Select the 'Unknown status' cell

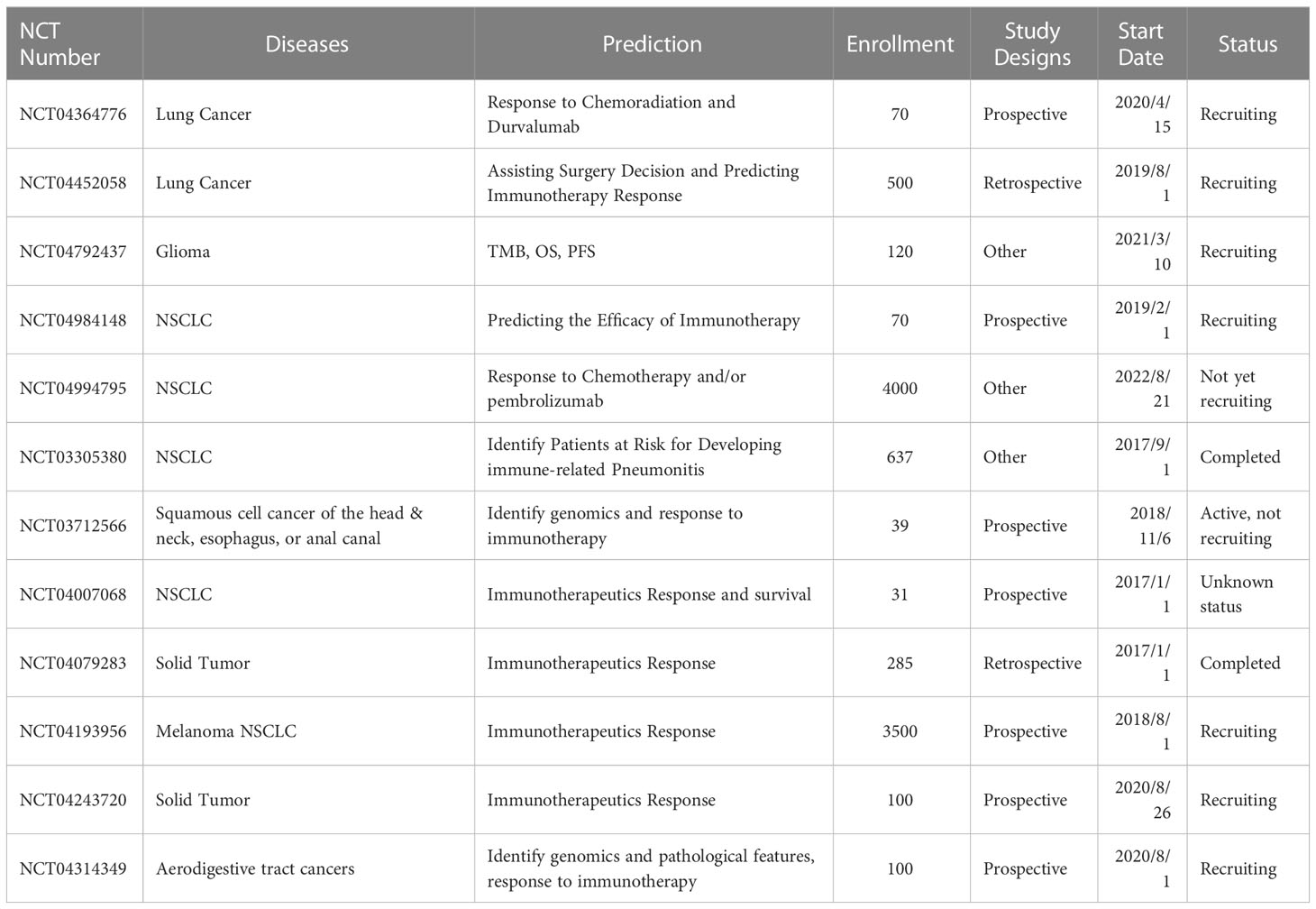[1237, 594]
